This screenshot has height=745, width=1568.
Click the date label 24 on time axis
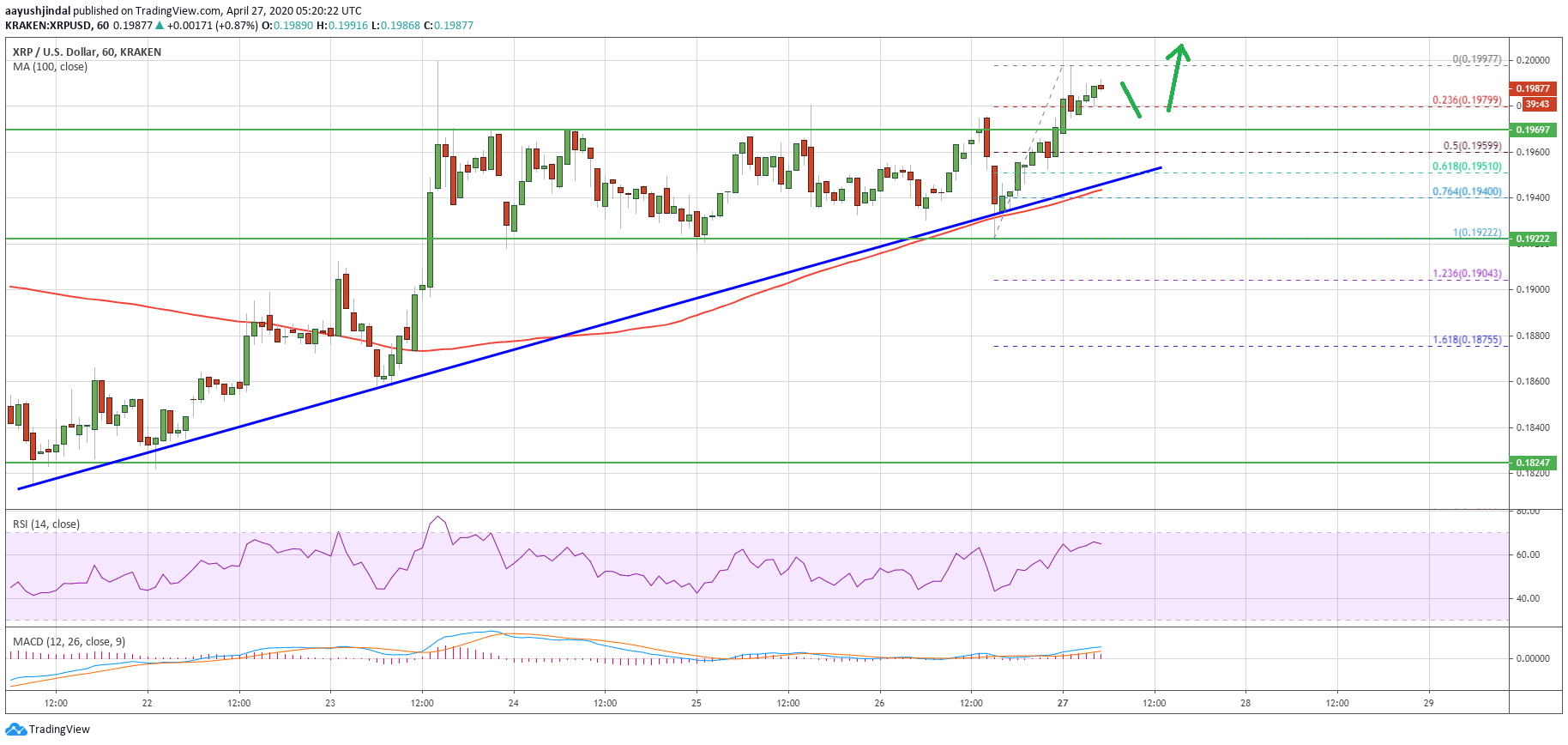tap(513, 703)
